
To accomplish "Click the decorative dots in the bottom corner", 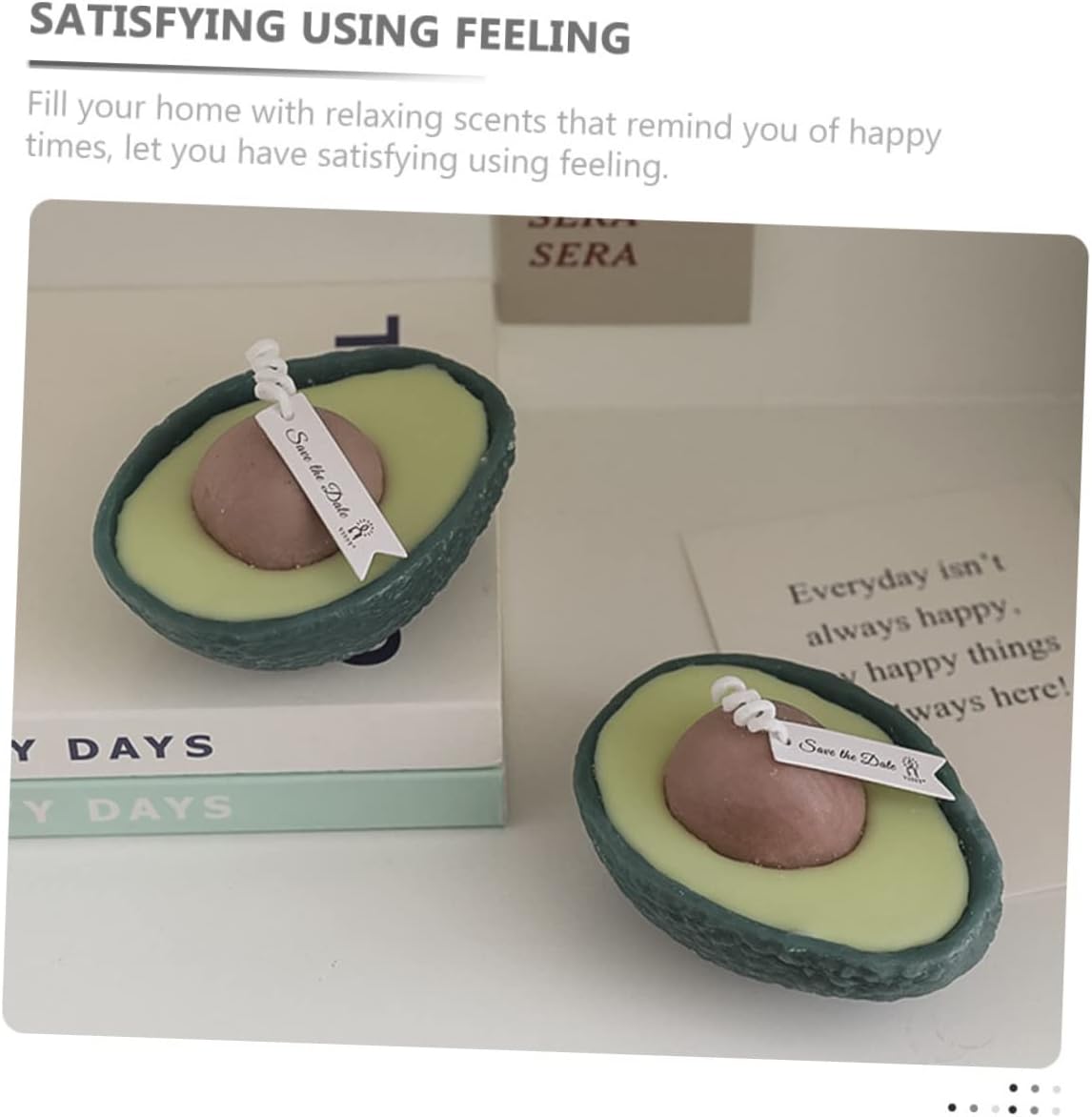I will [1006, 1098].
